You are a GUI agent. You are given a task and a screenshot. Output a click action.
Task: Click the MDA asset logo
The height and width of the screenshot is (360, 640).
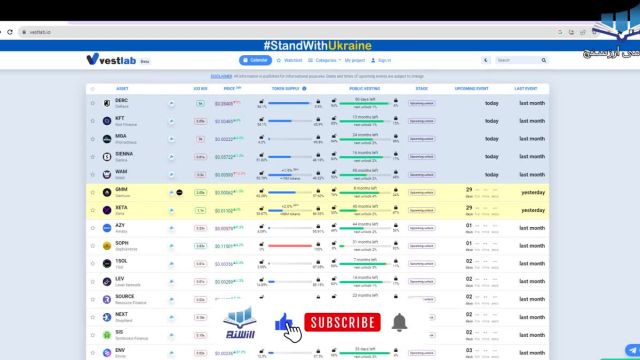tap(107, 139)
